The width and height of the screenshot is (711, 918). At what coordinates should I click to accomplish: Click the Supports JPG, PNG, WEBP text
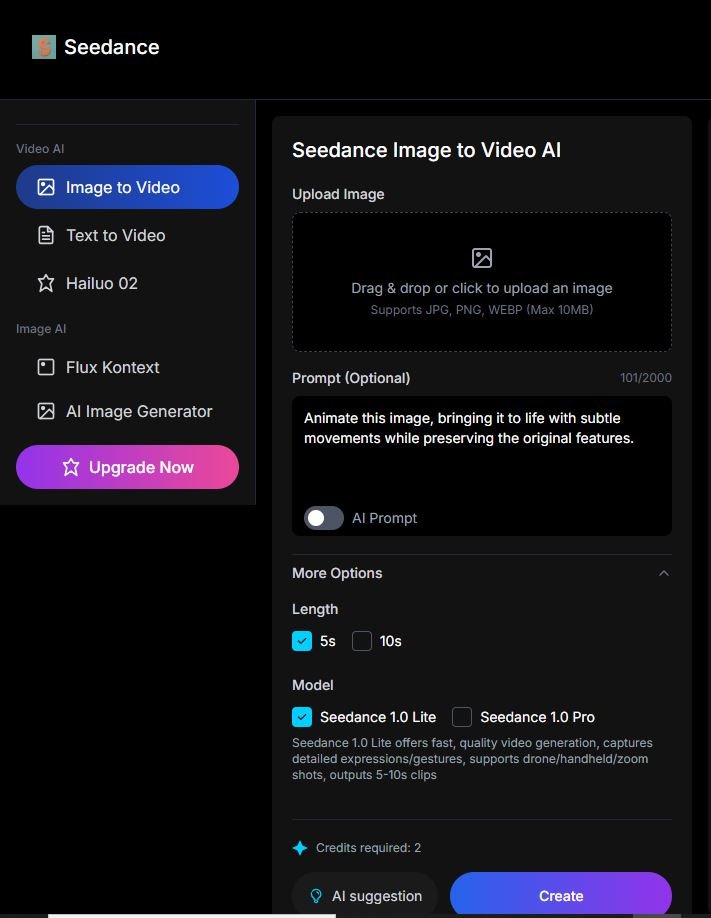click(482, 310)
